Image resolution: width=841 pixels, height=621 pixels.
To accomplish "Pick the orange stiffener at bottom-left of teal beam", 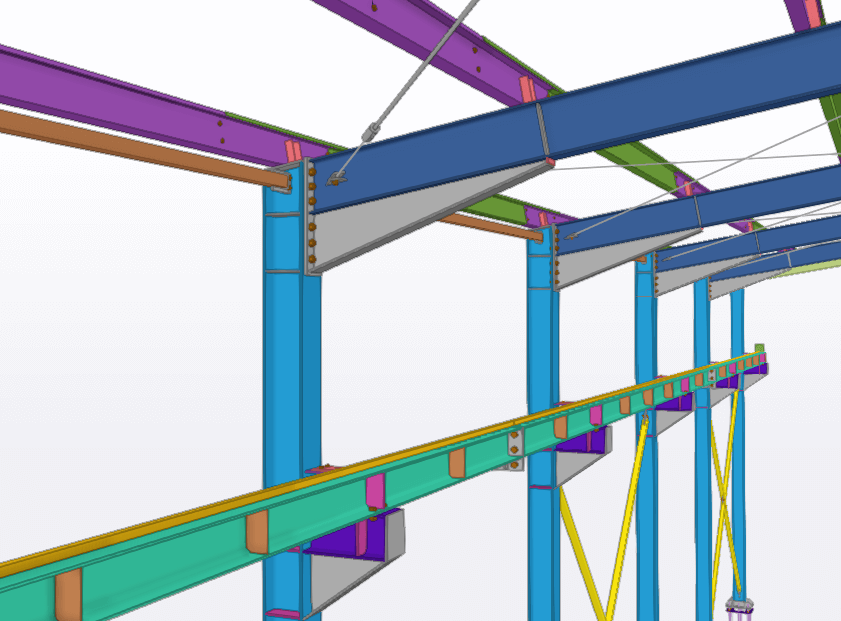I will 68,597.
